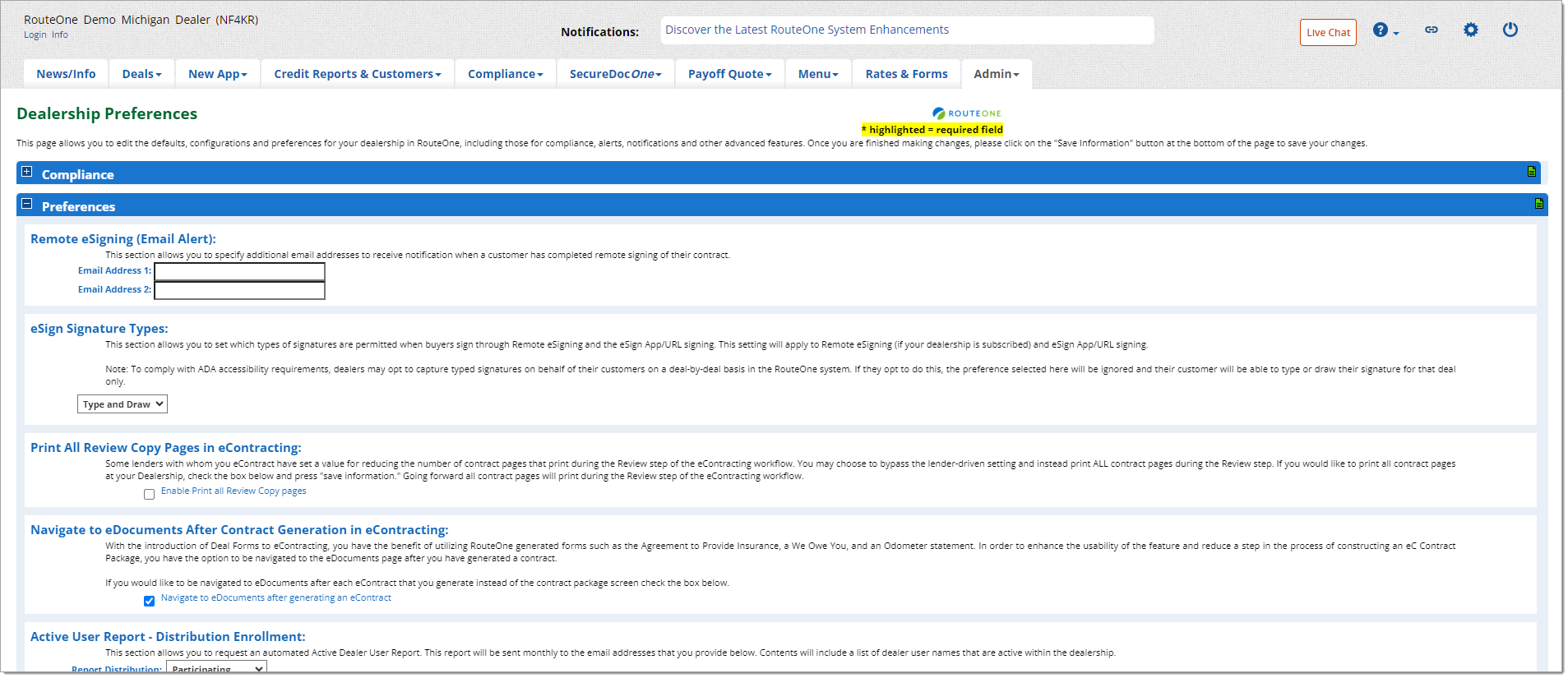Open the SecureDocOne menu

(x=615, y=74)
